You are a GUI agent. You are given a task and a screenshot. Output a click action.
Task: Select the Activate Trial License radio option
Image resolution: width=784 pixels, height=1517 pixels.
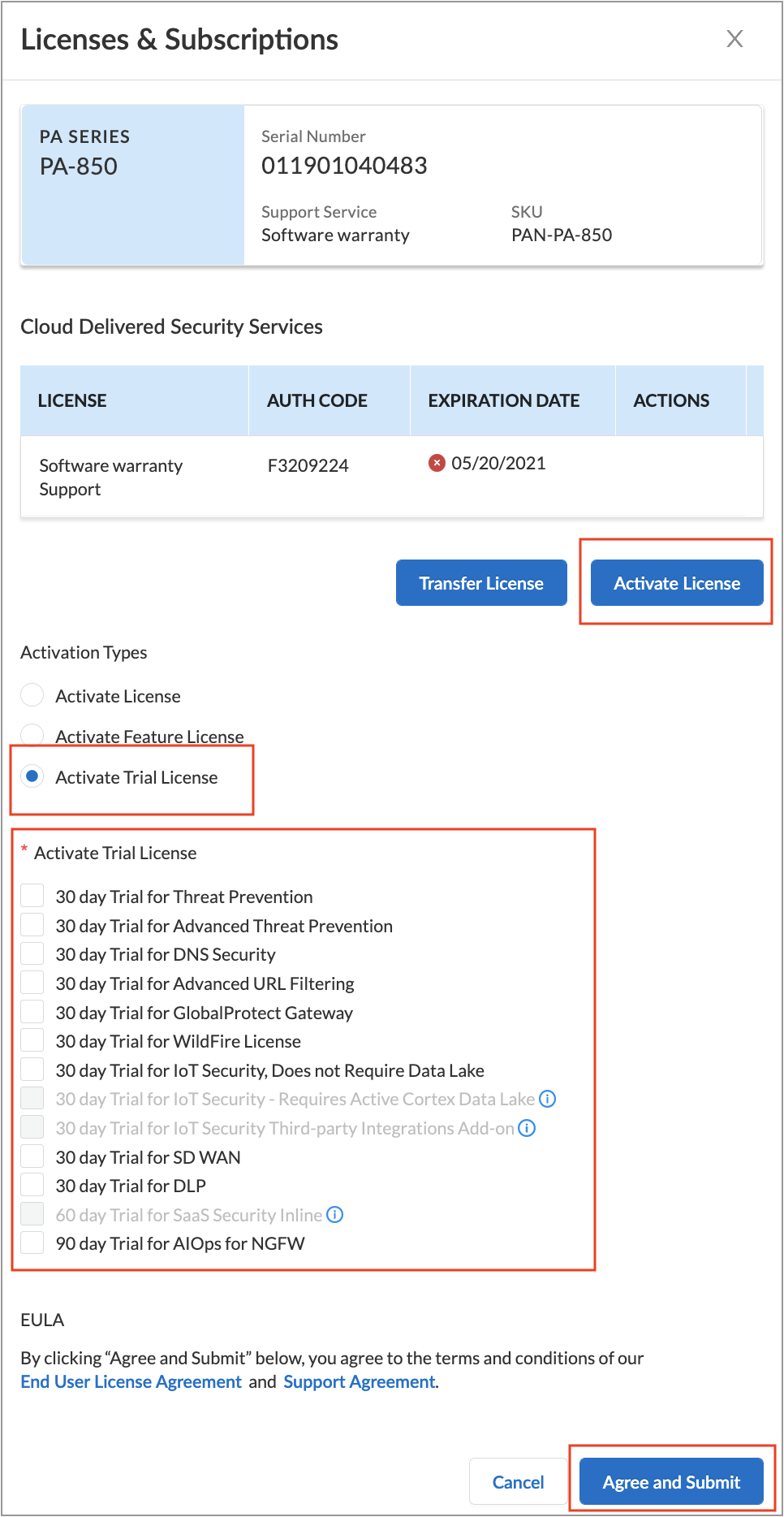pyautogui.click(x=32, y=776)
